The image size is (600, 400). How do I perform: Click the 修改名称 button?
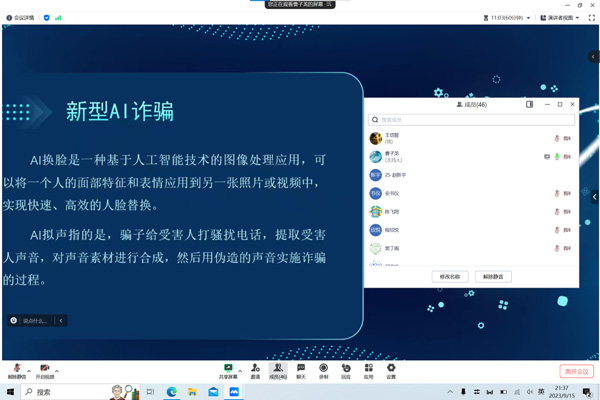pyautogui.click(x=449, y=276)
